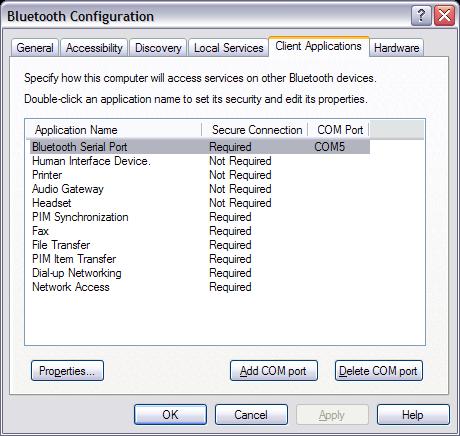460x436 pixels.
Task: Select the Dial-up Networking entry
Action: click(200, 273)
